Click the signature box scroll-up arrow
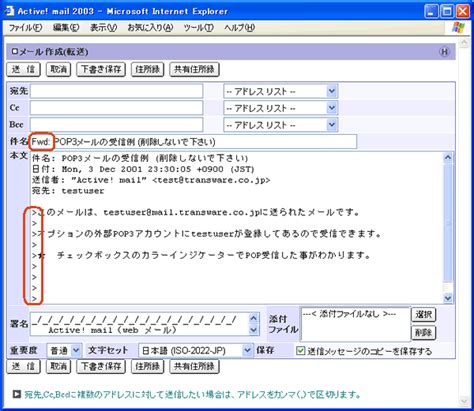 click(x=254, y=318)
